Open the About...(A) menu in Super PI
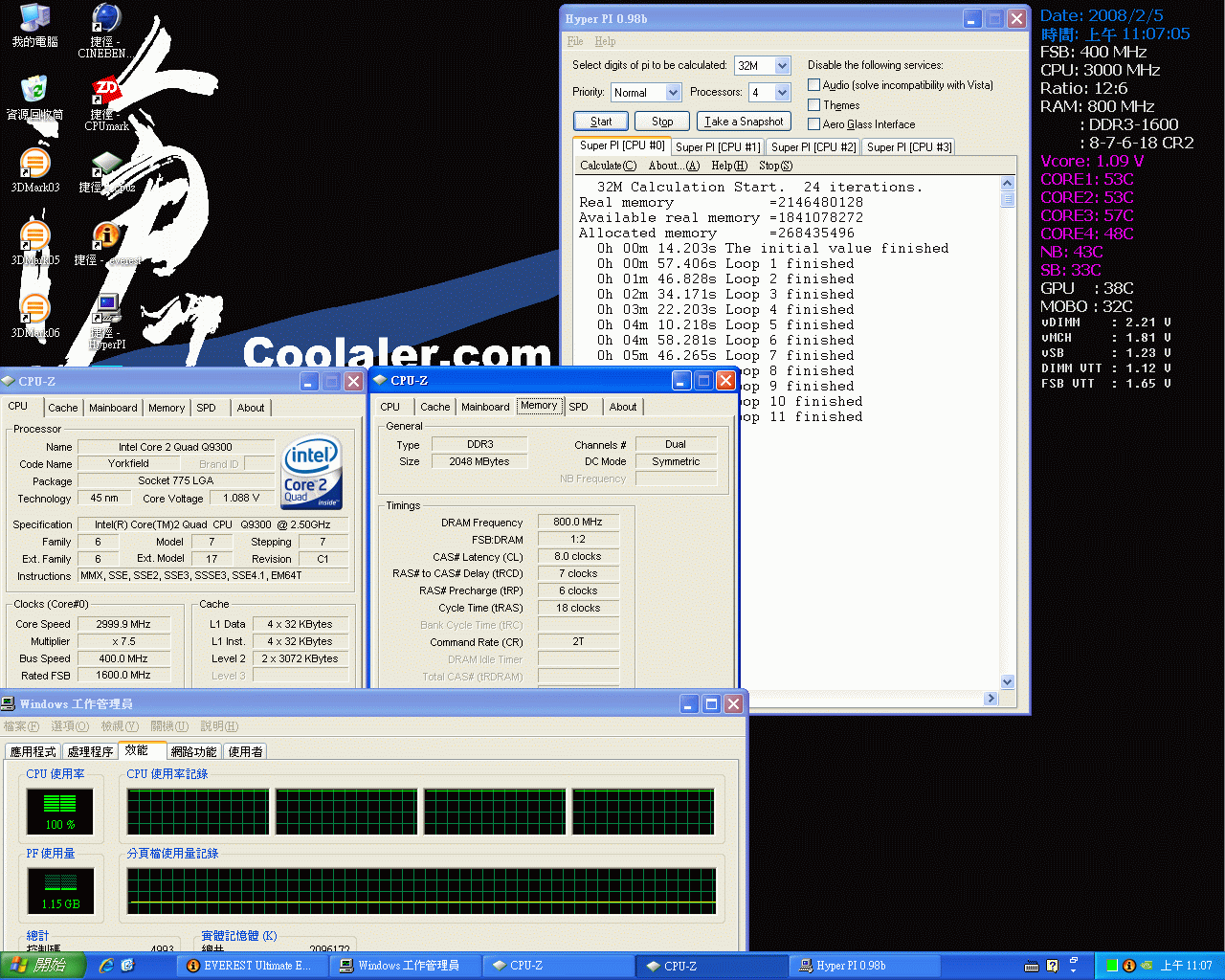The height and width of the screenshot is (980, 1225). (674, 166)
